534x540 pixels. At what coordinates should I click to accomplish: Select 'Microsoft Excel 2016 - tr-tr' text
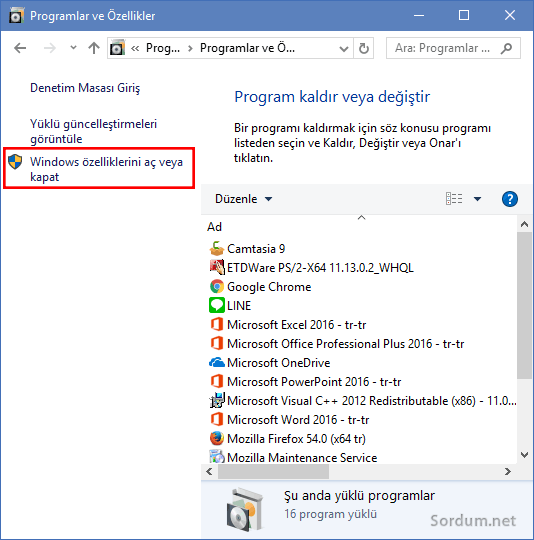[296, 325]
